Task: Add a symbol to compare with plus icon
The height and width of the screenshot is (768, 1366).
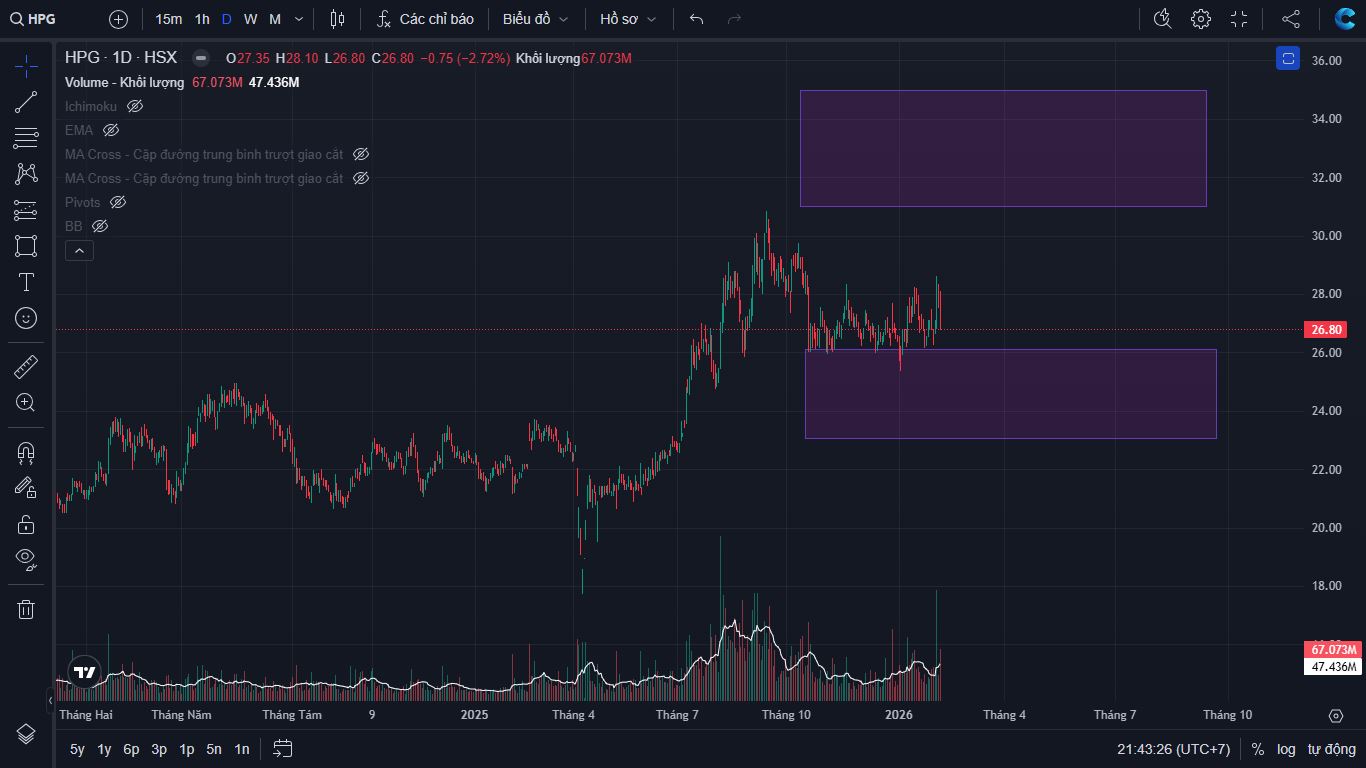Action: pyautogui.click(x=118, y=19)
